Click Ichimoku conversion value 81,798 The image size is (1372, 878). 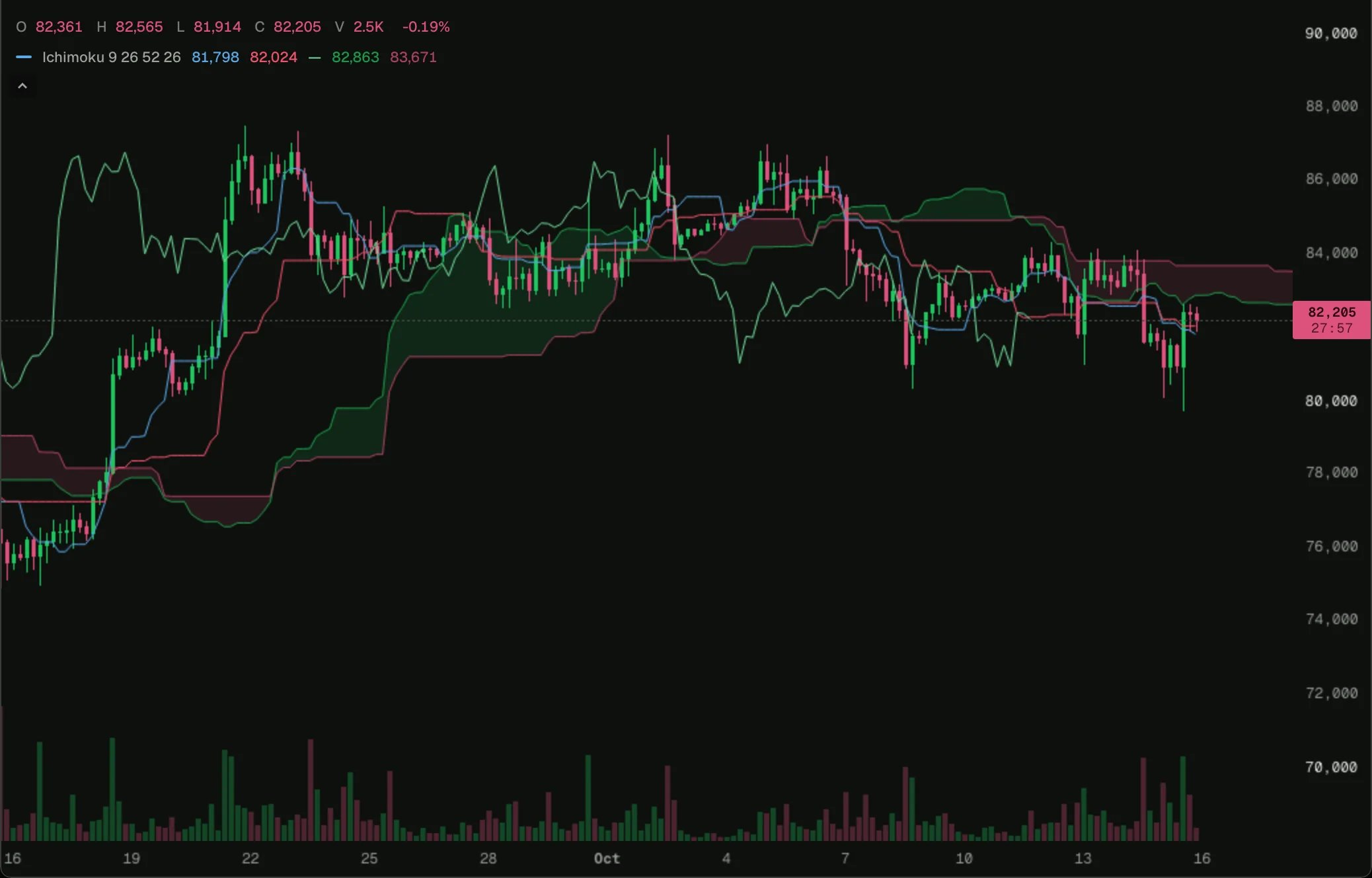pyautogui.click(x=215, y=58)
